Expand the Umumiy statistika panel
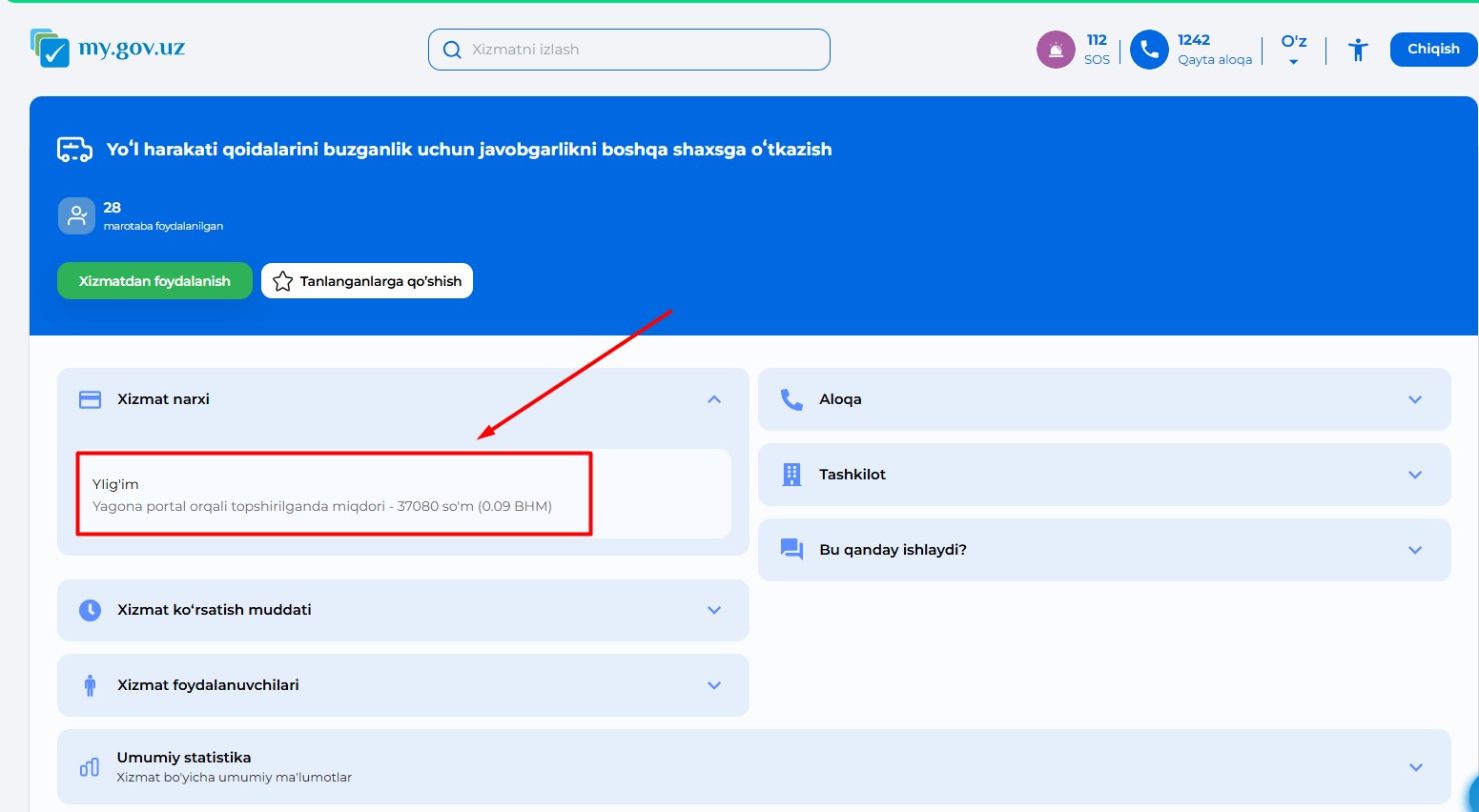1479x812 pixels. 1415,767
